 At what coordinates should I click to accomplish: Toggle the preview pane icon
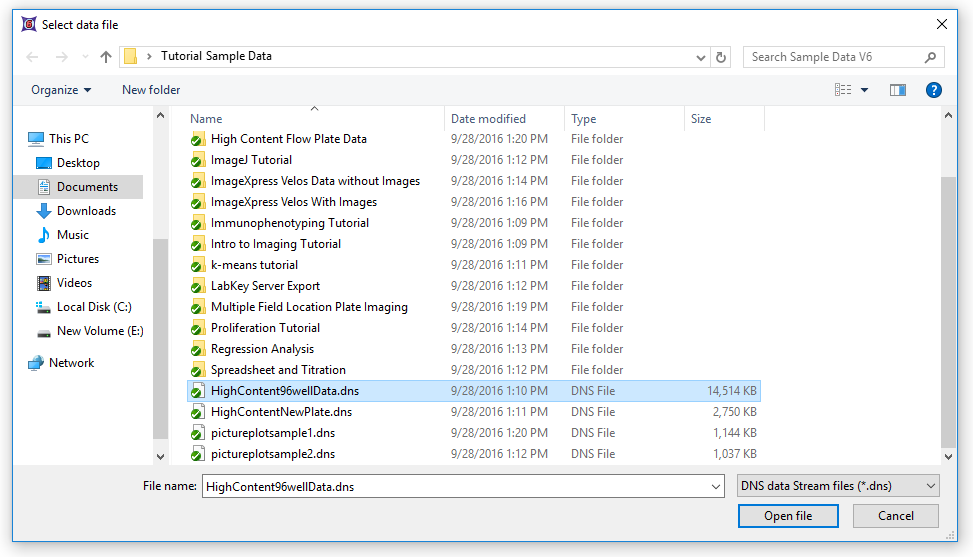pyautogui.click(x=897, y=90)
